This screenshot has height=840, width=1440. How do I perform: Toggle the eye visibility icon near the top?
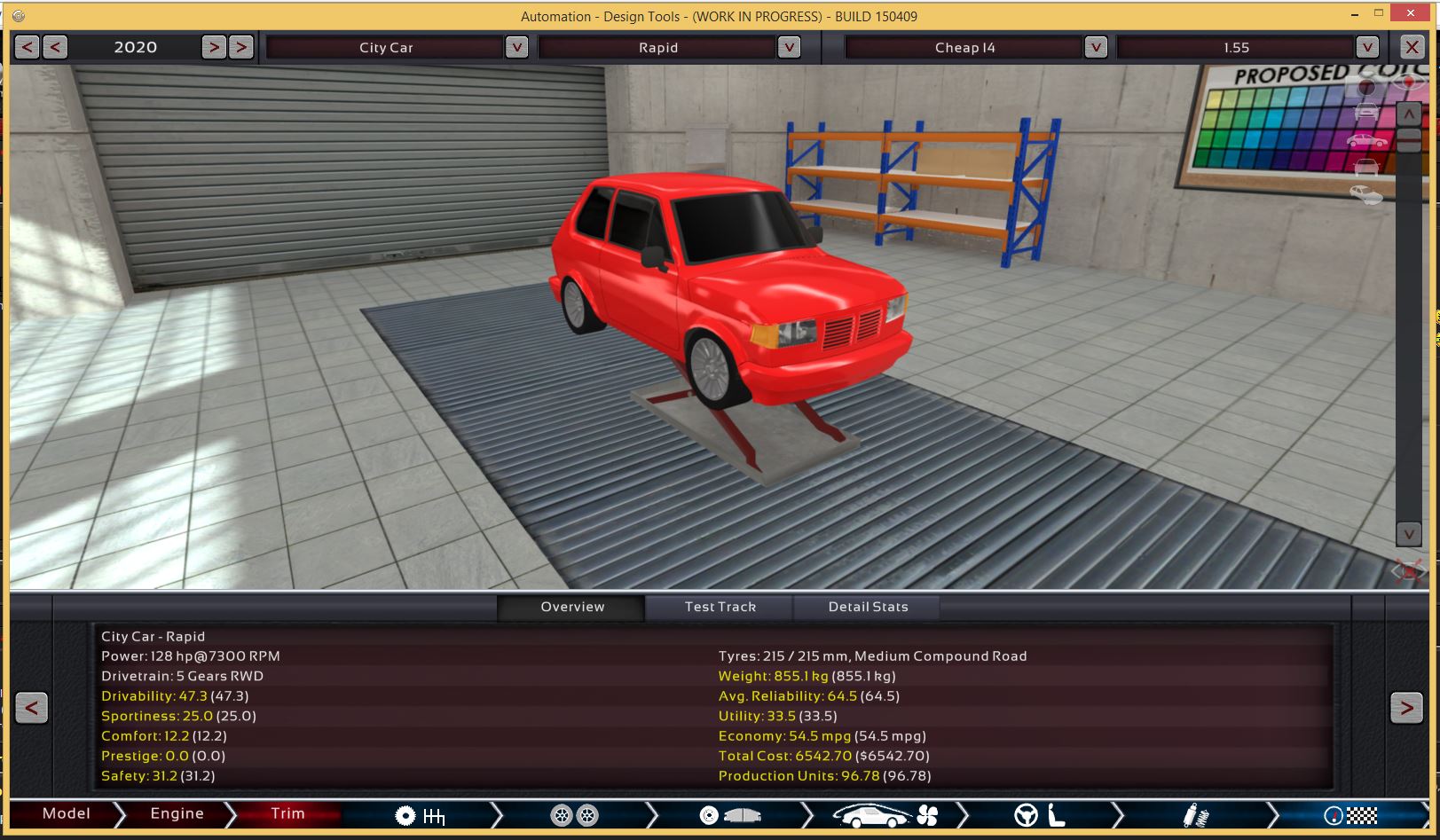coord(1407,83)
